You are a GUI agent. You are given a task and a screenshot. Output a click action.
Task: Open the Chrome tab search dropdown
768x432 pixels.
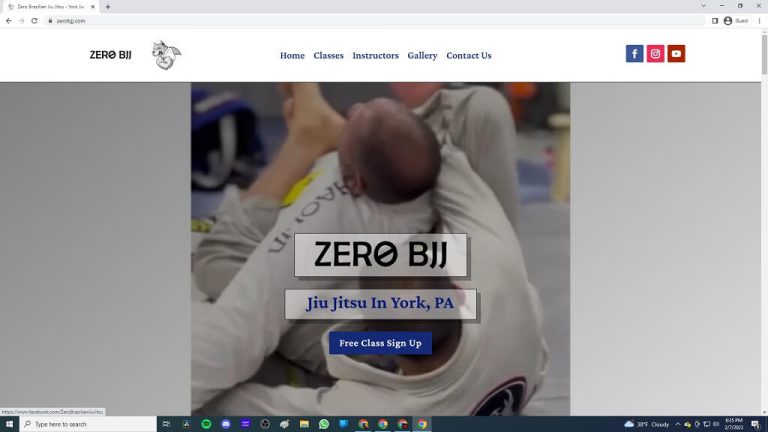(703, 6)
